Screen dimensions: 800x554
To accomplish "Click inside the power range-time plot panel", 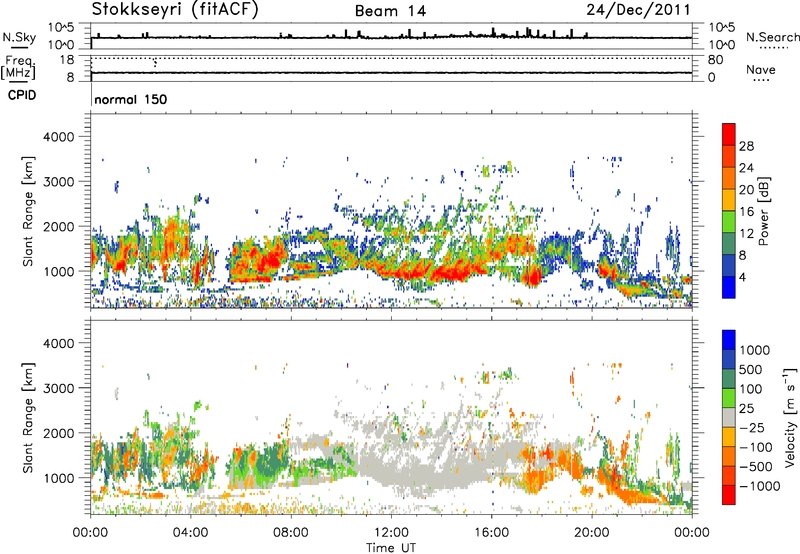I will (391, 211).
